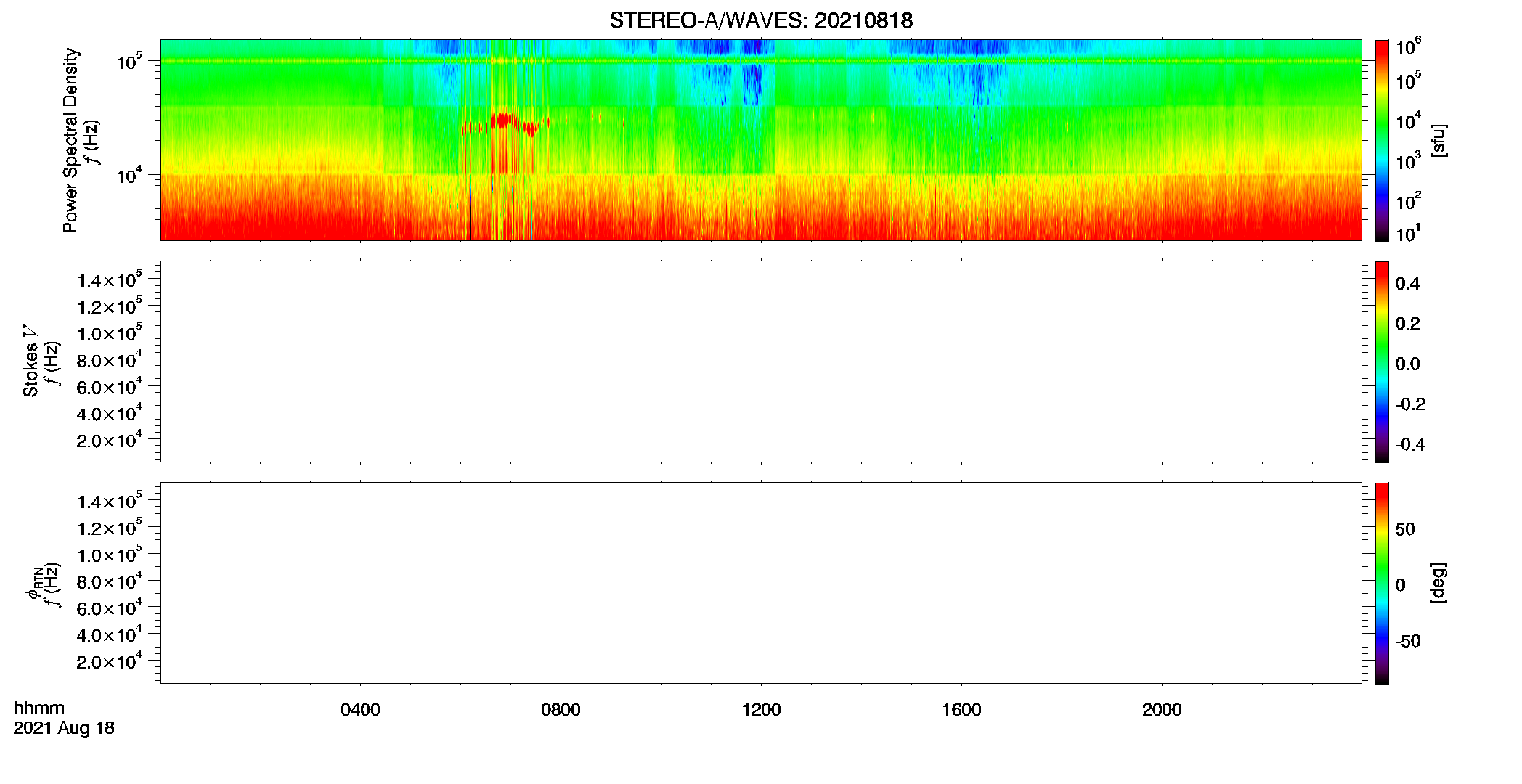Click the [sfu] unit label

(x=1438, y=140)
